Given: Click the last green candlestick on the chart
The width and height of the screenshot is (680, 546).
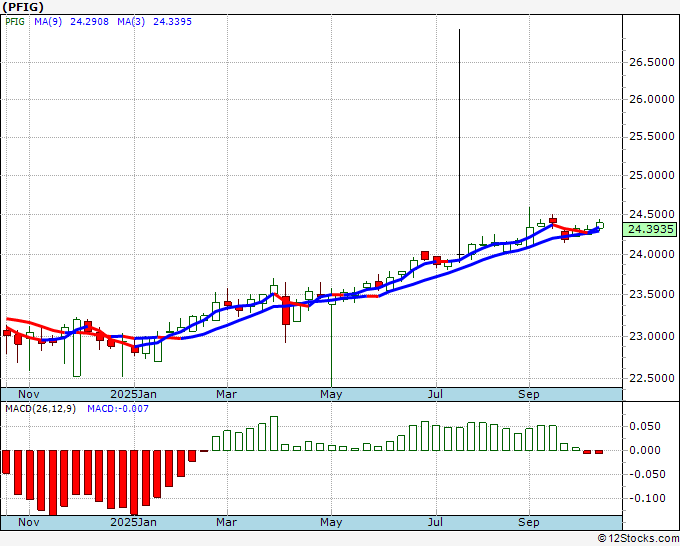Looking at the screenshot, I should [600, 224].
